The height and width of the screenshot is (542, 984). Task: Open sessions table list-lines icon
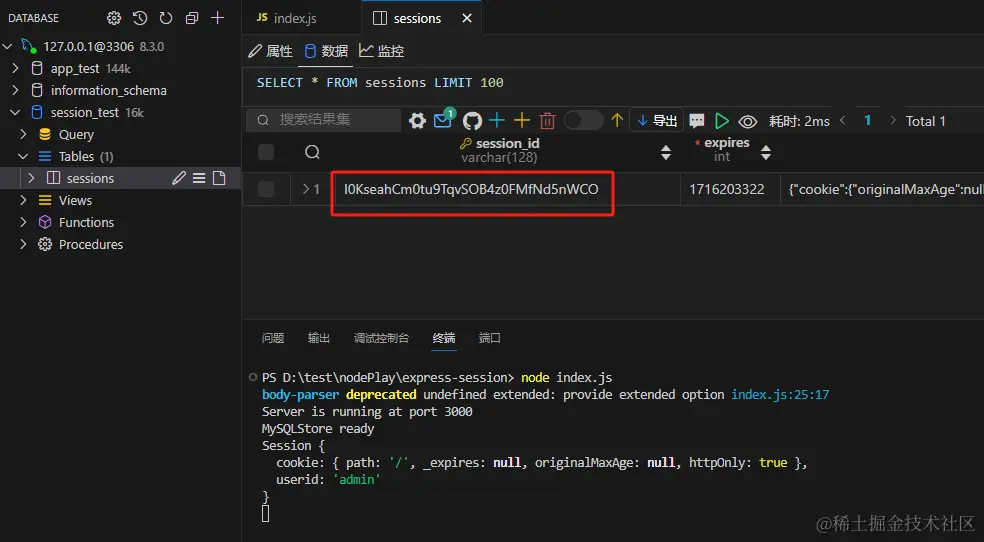[x=199, y=178]
